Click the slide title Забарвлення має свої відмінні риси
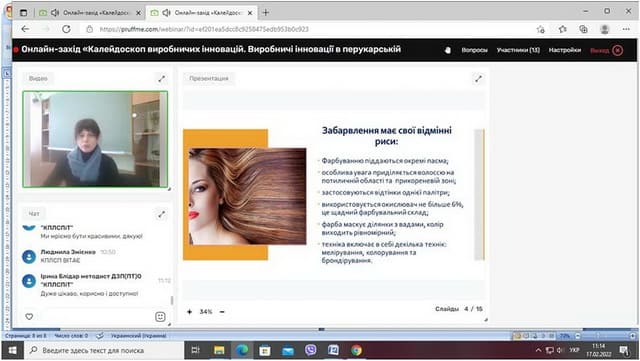 tap(387, 136)
